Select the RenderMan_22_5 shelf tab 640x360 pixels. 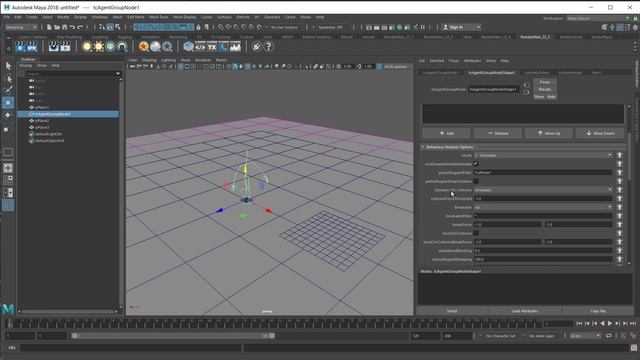click(x=535, y=37)
